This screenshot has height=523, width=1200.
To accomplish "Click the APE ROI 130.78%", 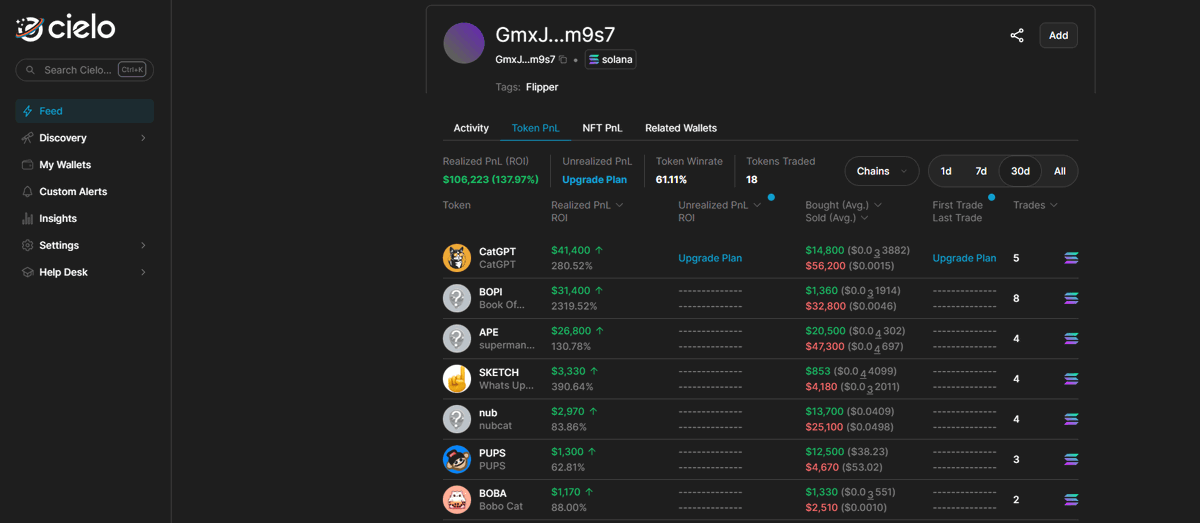I will tap(571, 346).
